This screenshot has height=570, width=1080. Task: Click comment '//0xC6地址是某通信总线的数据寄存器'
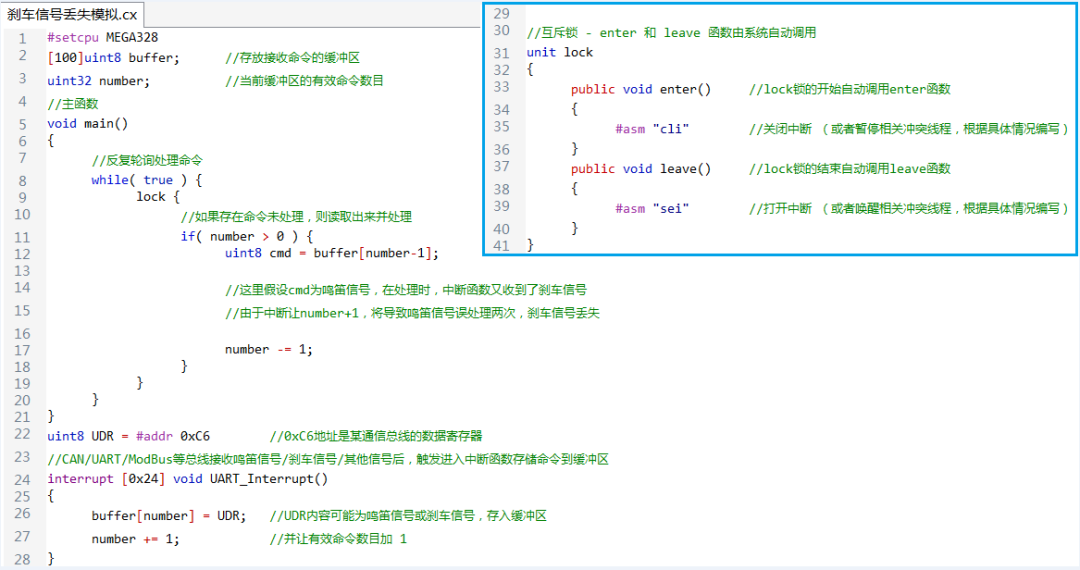(x=376, y=436)
